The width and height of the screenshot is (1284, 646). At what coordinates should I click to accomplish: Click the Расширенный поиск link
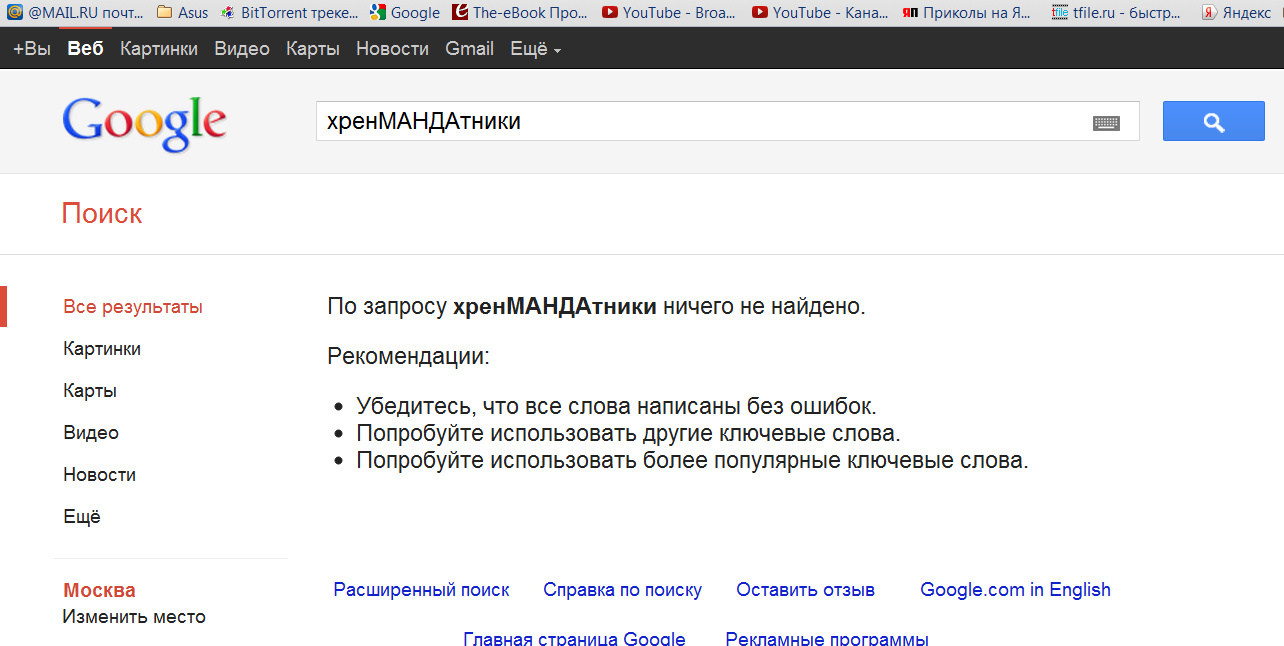(421, 590)
